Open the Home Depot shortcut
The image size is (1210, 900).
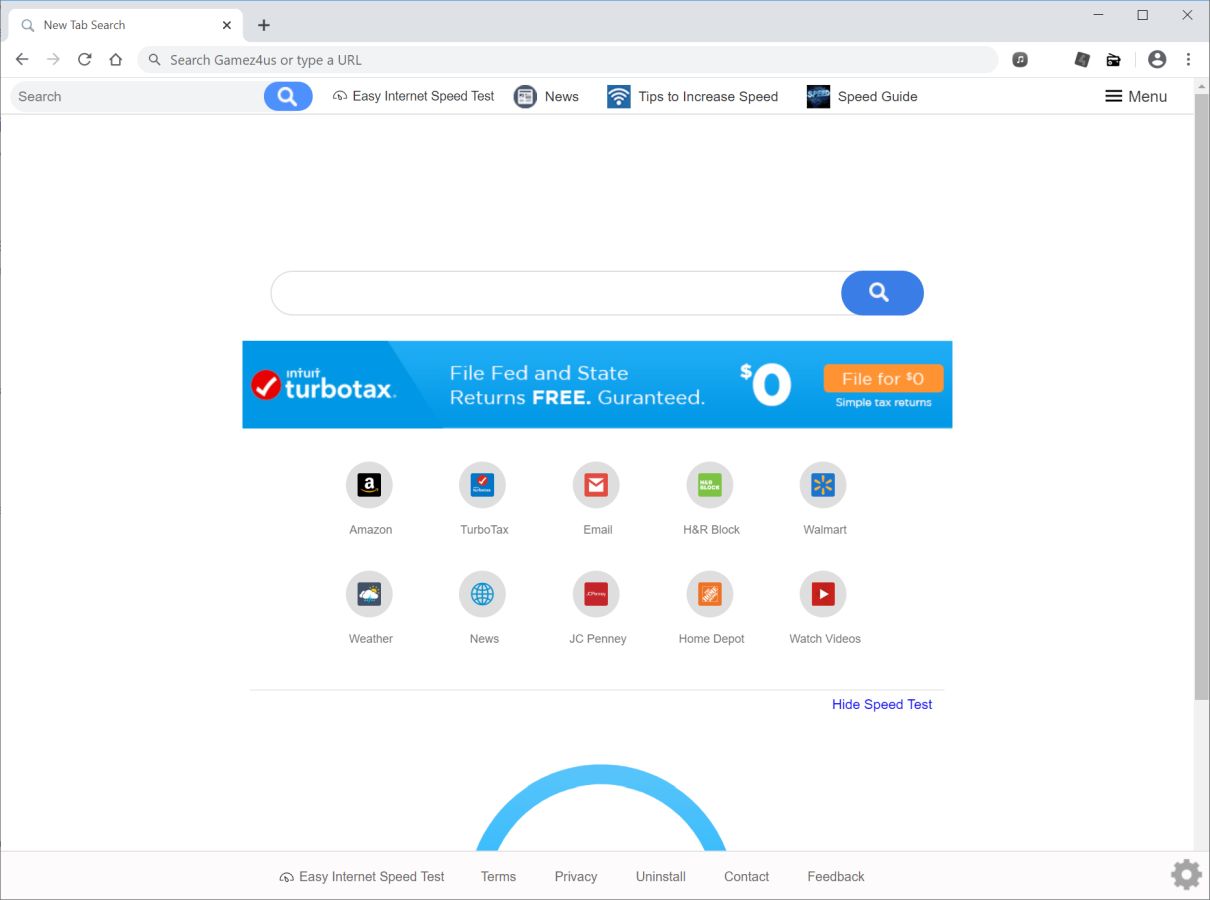click(x=710, y=593)
